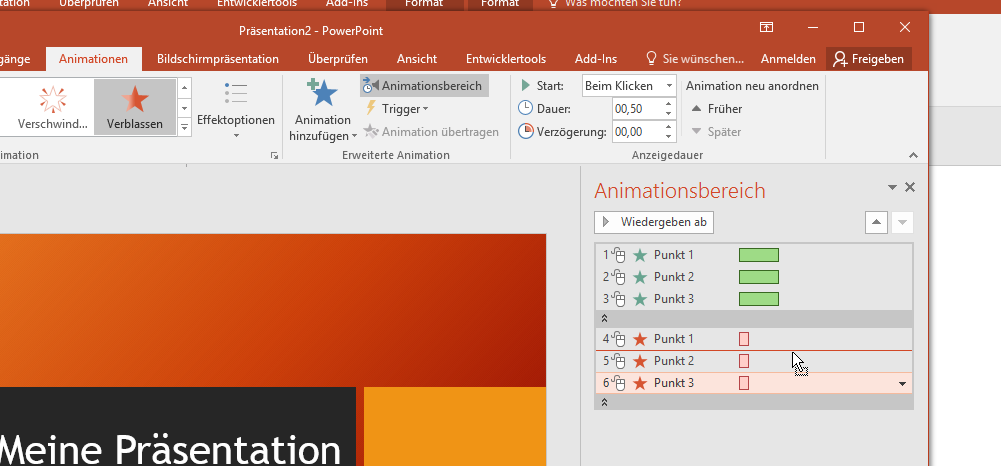Select animation 1 Punkt 1 entry
Image resolution: width=1001 pixels, height=466 pixels.
(753, 255)
